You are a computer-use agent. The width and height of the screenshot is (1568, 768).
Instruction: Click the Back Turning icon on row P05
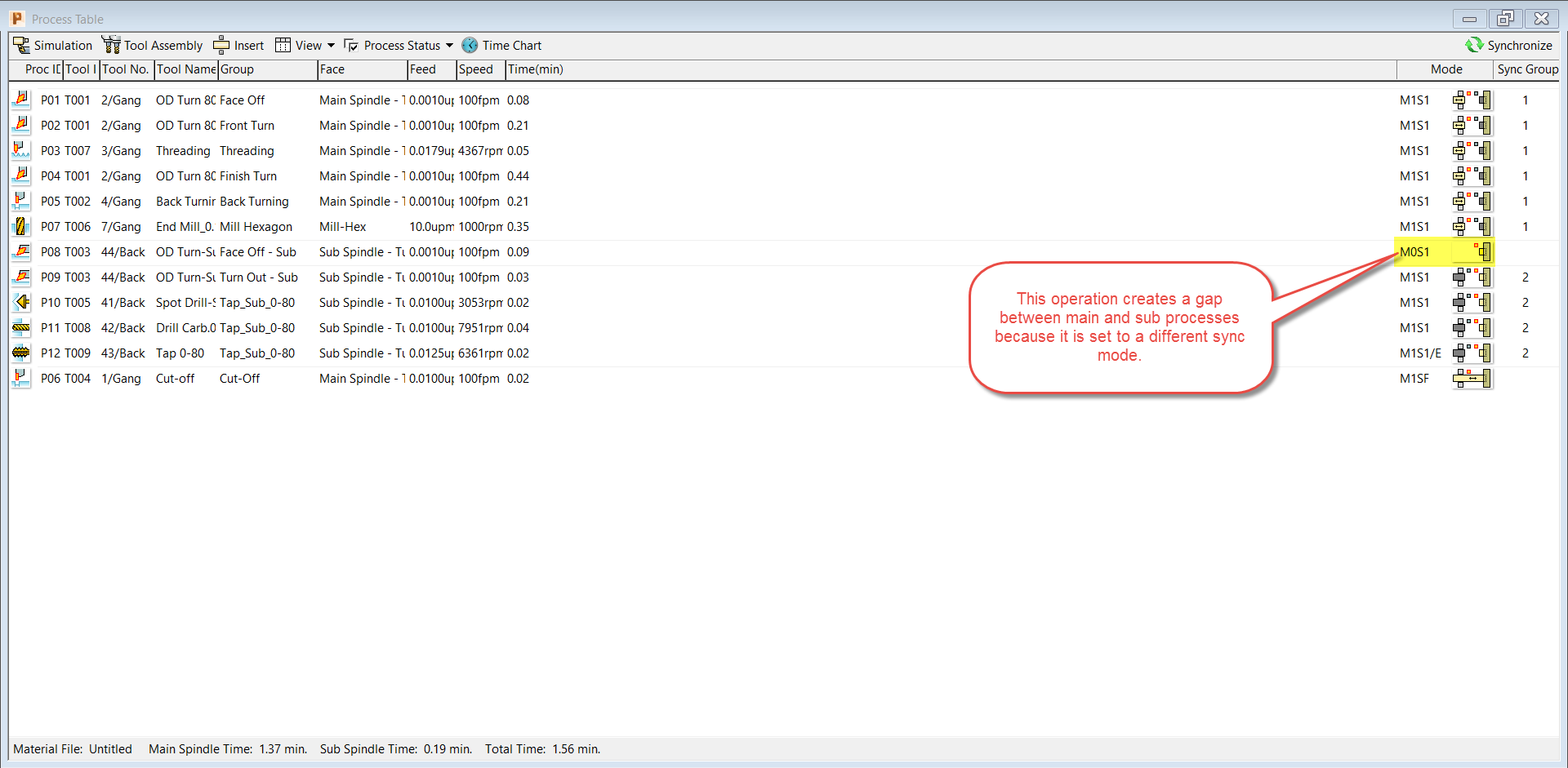click(x=21, y=201)
